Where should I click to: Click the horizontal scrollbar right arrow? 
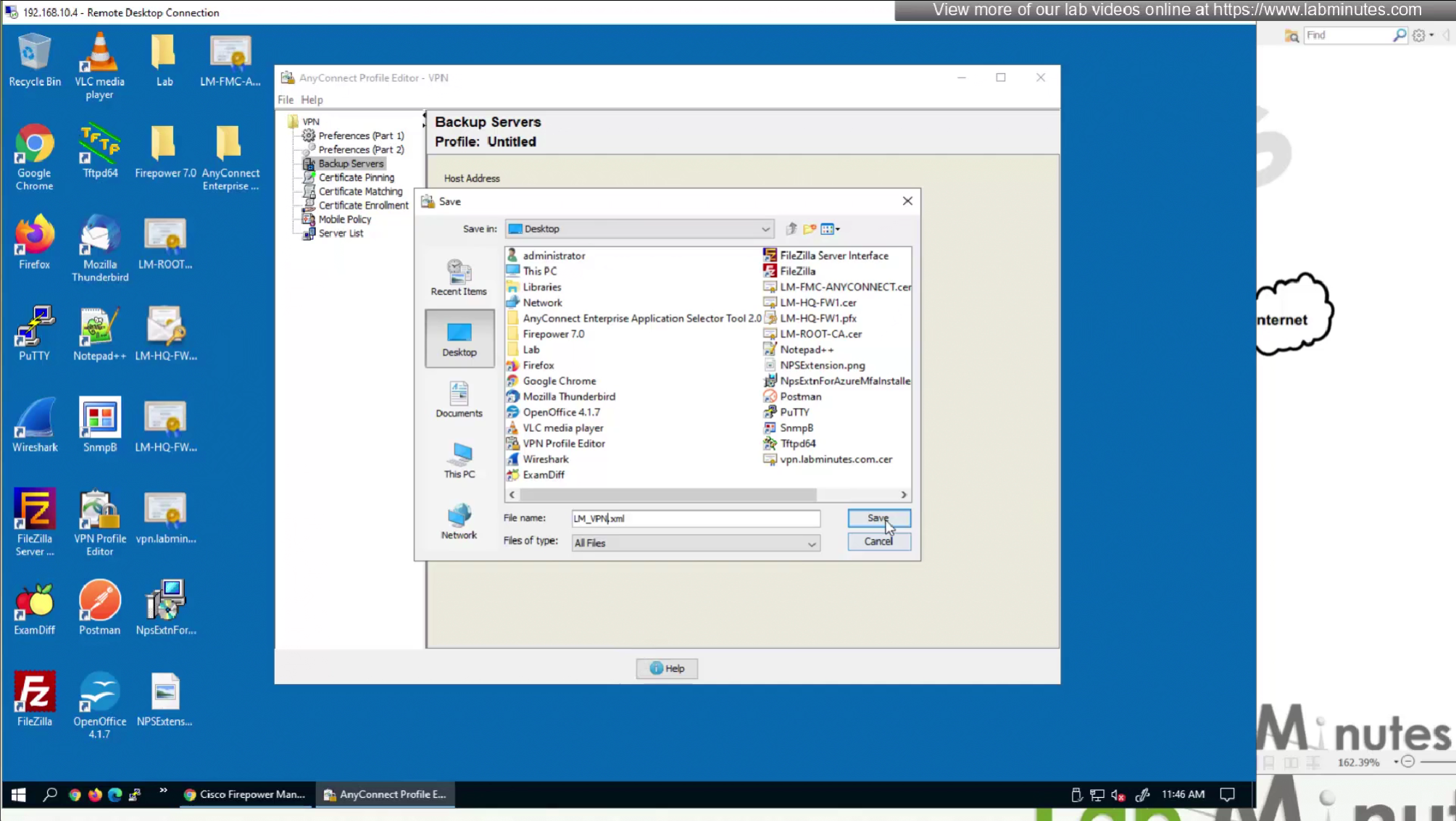click(904, 495)
